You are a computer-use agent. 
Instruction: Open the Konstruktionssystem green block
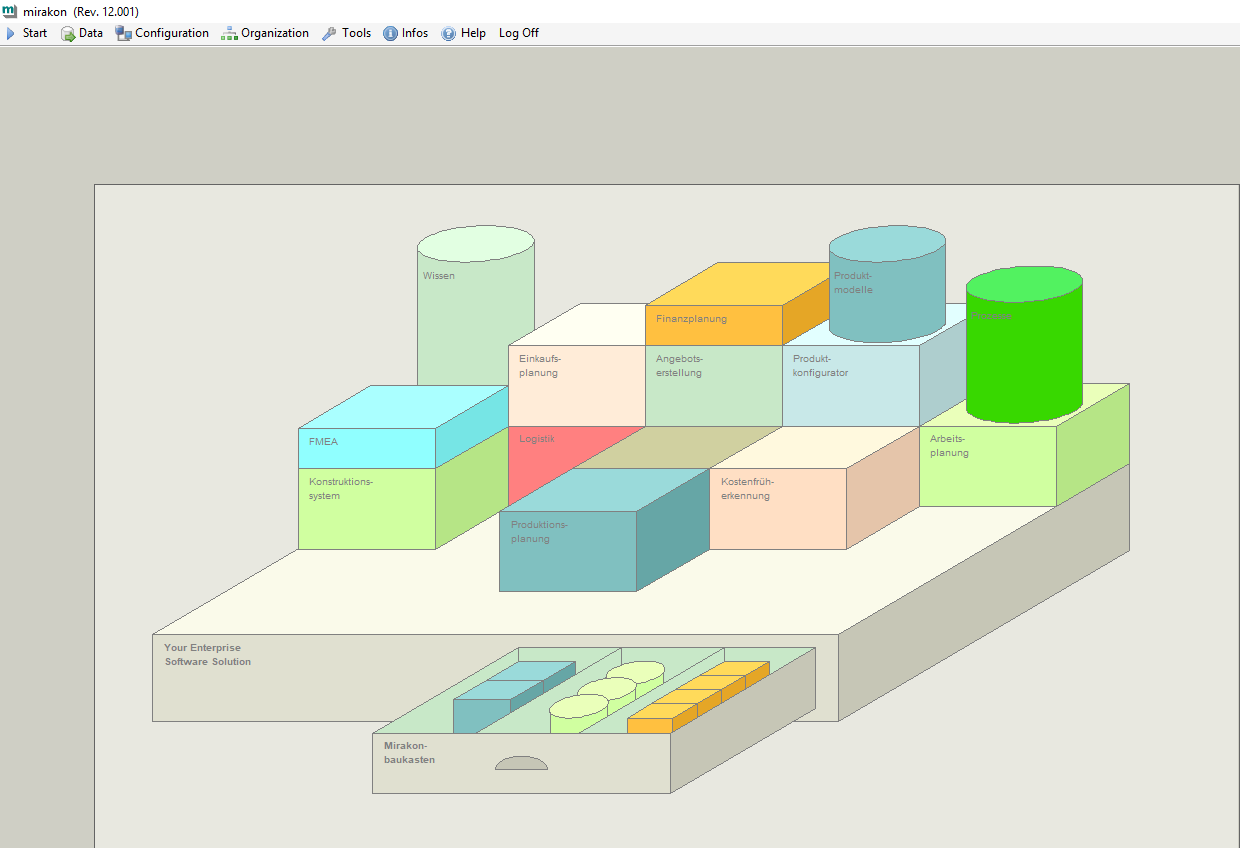click(x=367, y=508)
